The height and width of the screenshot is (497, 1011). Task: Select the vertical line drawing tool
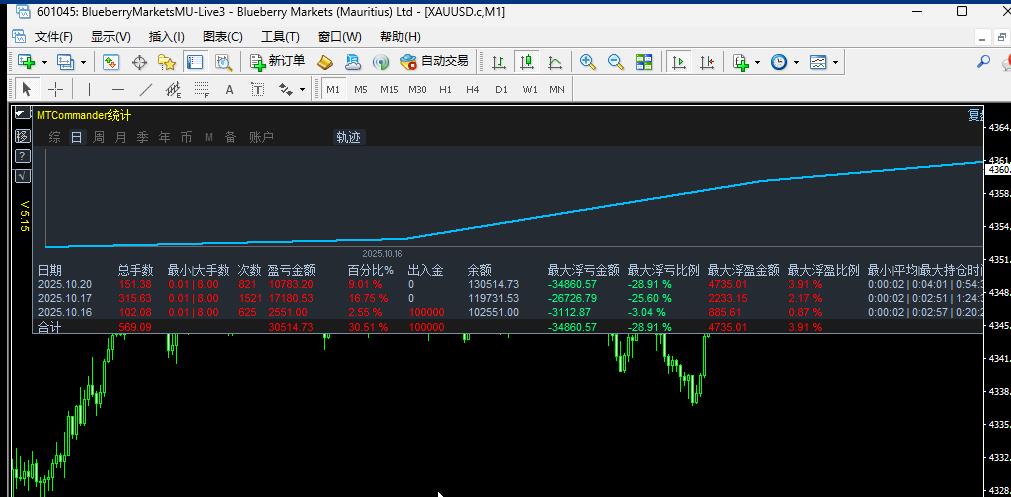click(89, 89)
